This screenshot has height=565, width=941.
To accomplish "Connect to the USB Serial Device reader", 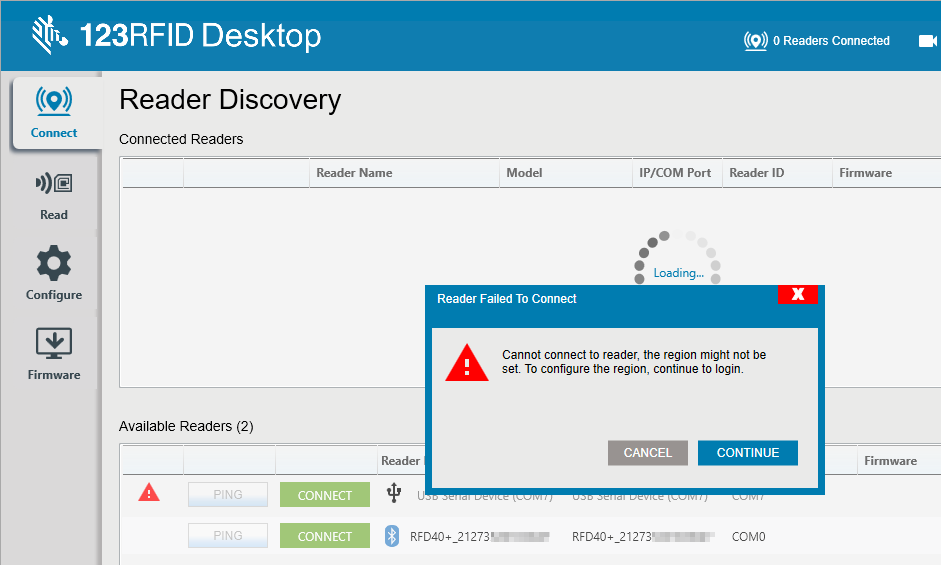I will pos(325,495).
